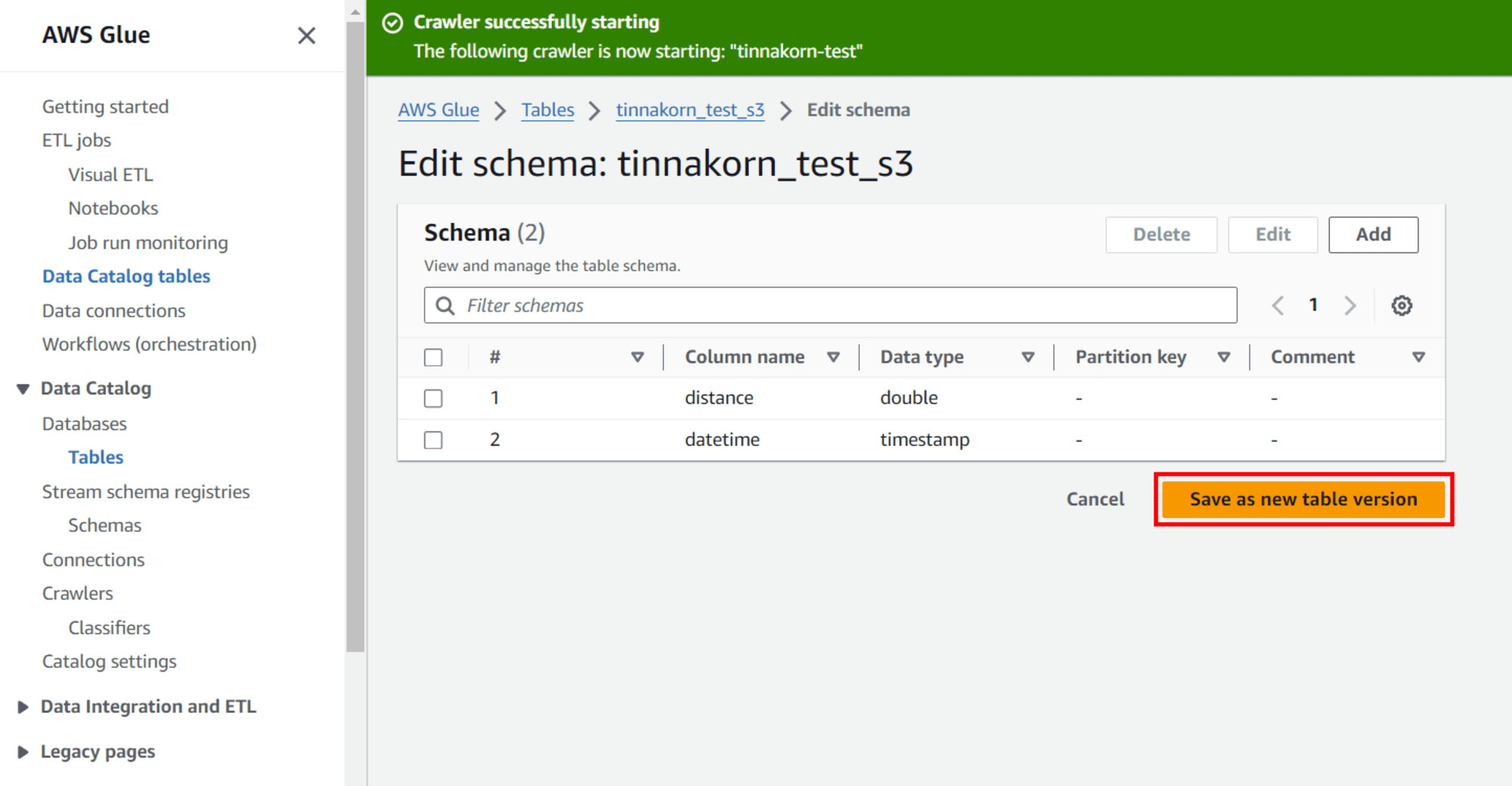Collapse the Data Catalog section
The width and height of the screenshot is (1512, 786).
tap(23, 388)
